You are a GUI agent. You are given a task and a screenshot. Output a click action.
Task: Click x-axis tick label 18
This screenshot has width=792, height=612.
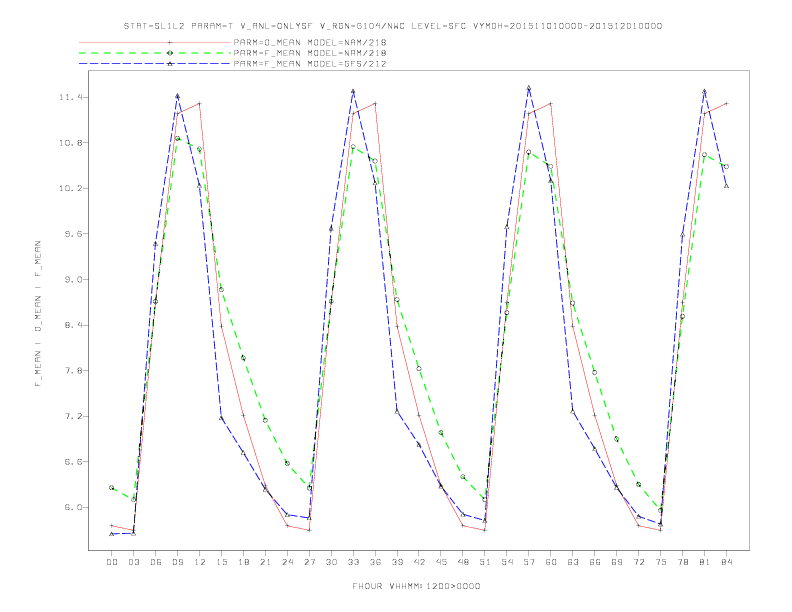(x=243, y=562)
